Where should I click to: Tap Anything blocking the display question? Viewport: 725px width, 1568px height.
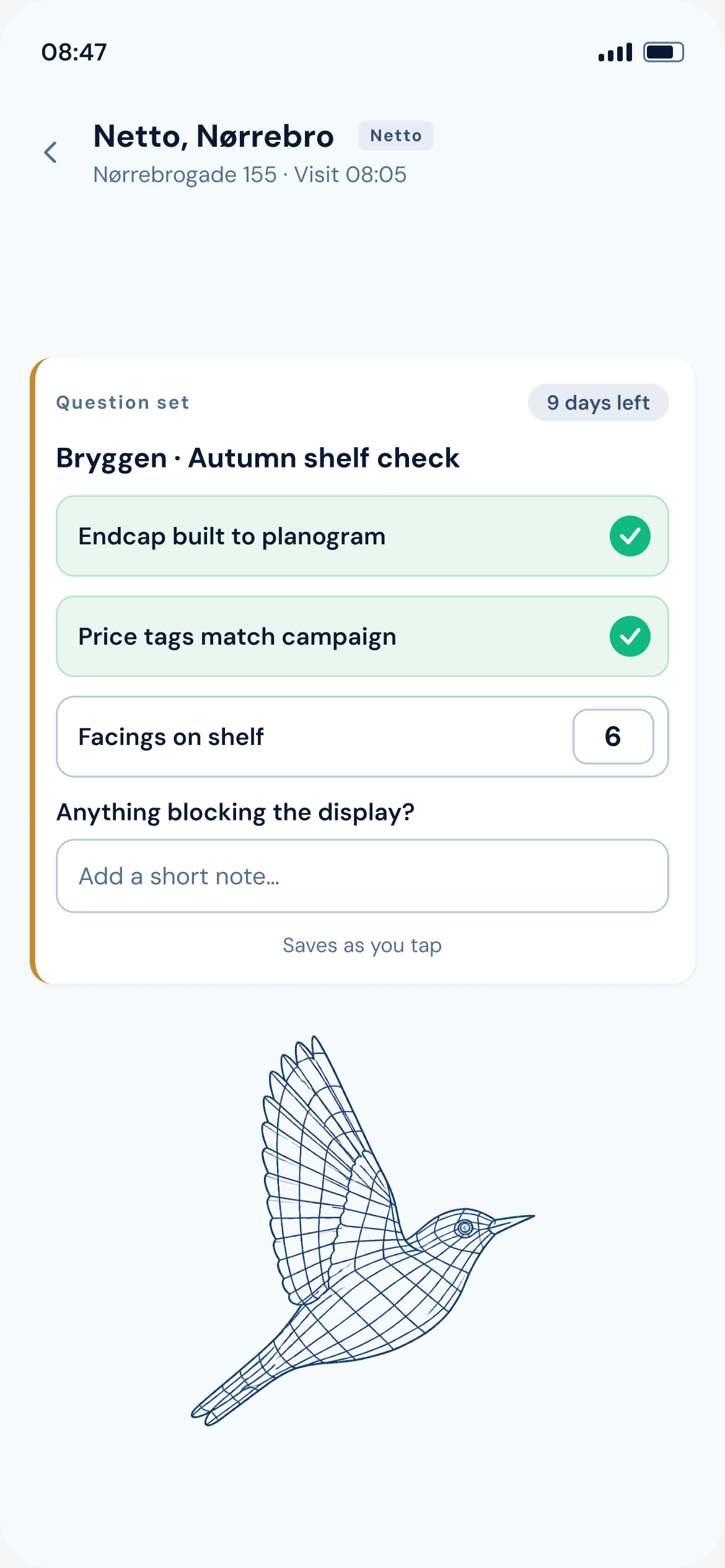235,812
